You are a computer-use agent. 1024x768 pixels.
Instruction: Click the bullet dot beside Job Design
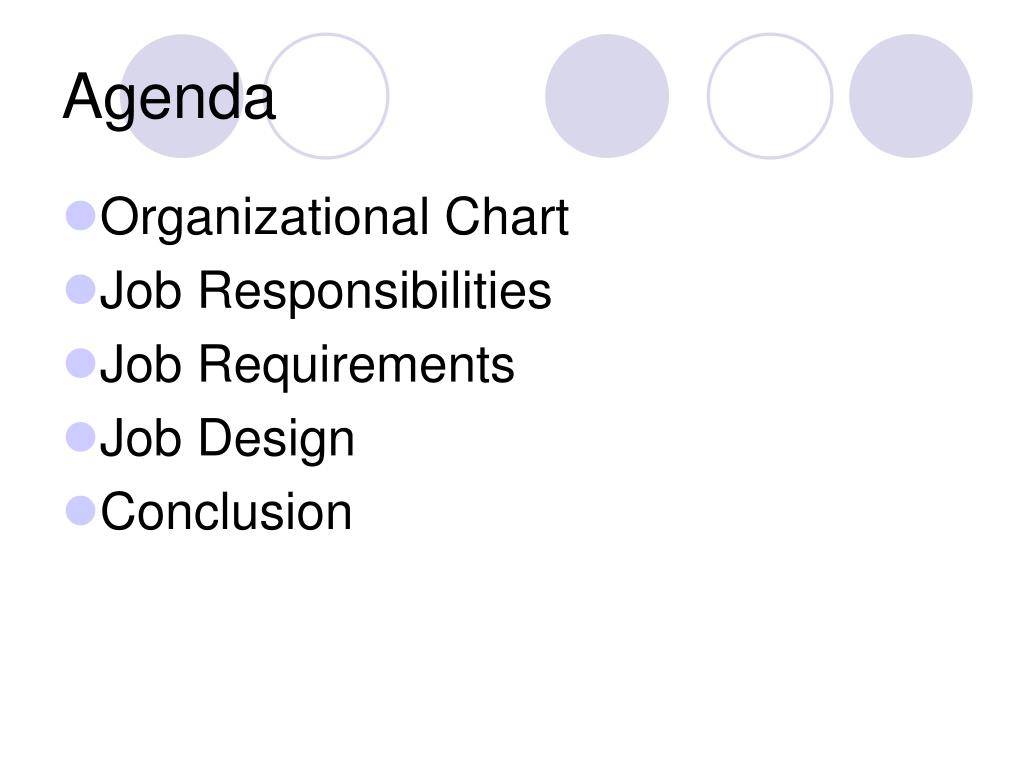(x=81, y=437)
